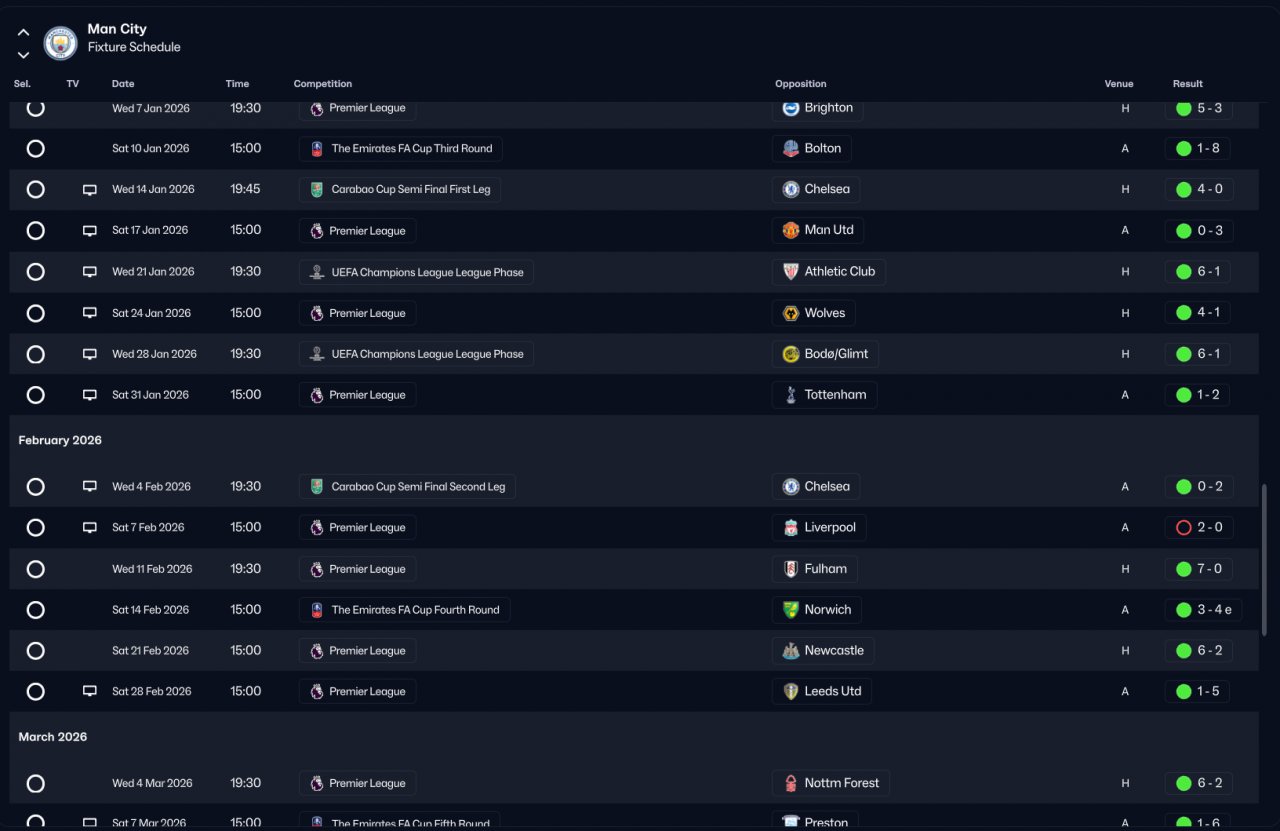Open Carabao Cup Semi Final Second Leg

407,487
